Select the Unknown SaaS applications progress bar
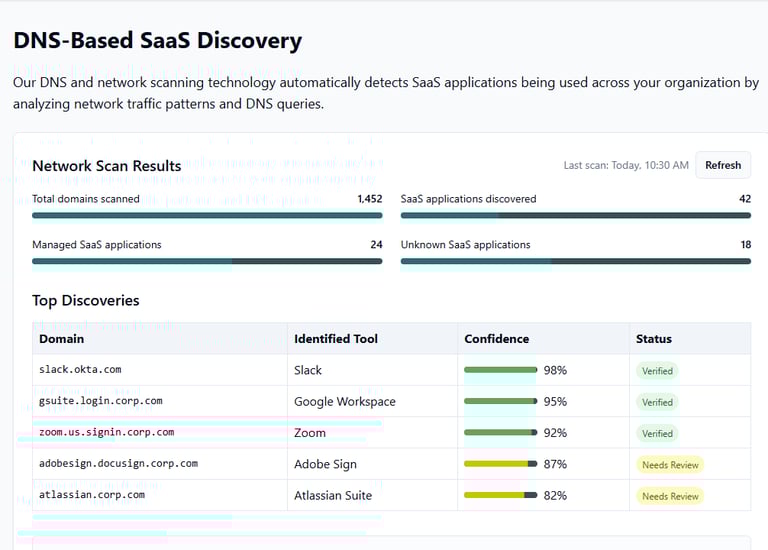 [576, 261]
